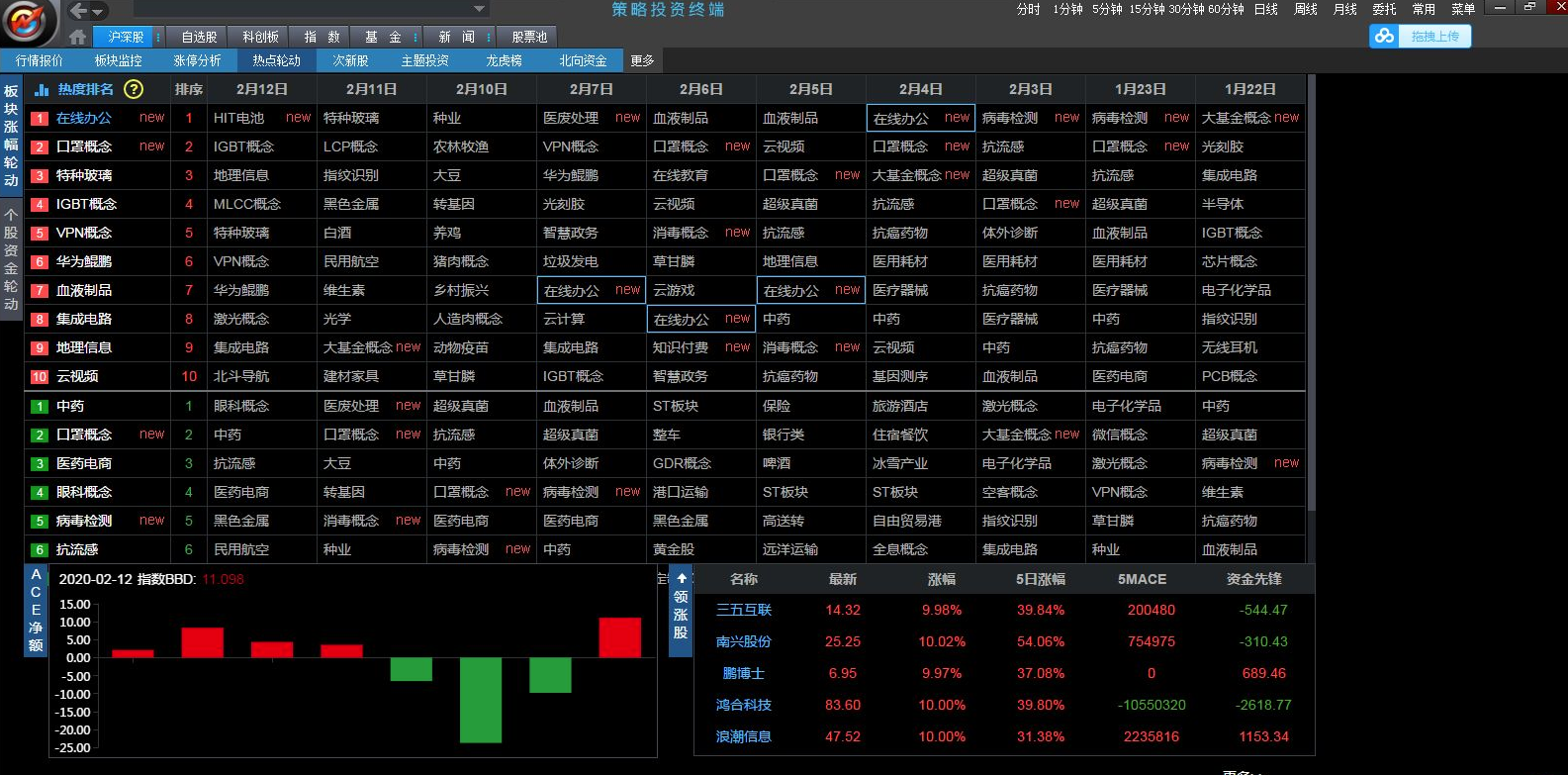
Task: Open the 委托 trading menu
Action: click(1384, 9)
